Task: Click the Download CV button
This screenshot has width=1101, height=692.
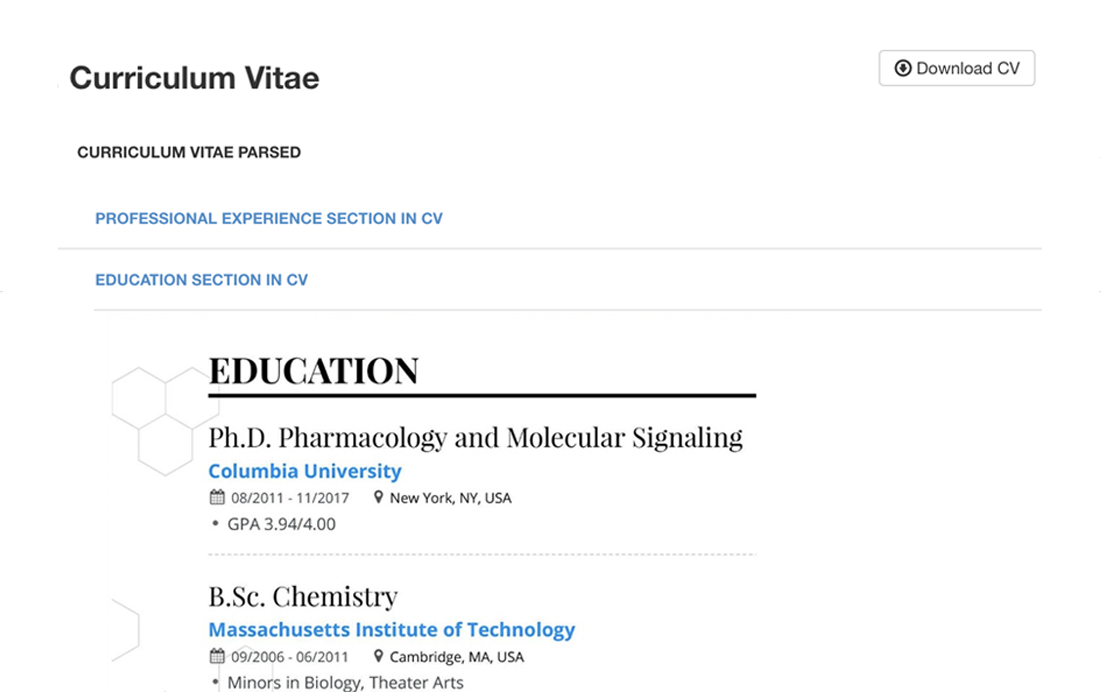Action: tap(956, 68)
